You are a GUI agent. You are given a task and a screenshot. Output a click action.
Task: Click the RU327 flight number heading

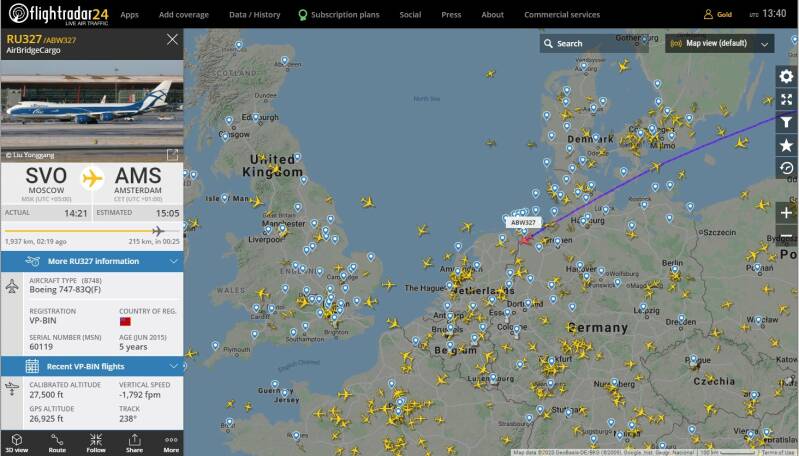click(x=24, y=39)
